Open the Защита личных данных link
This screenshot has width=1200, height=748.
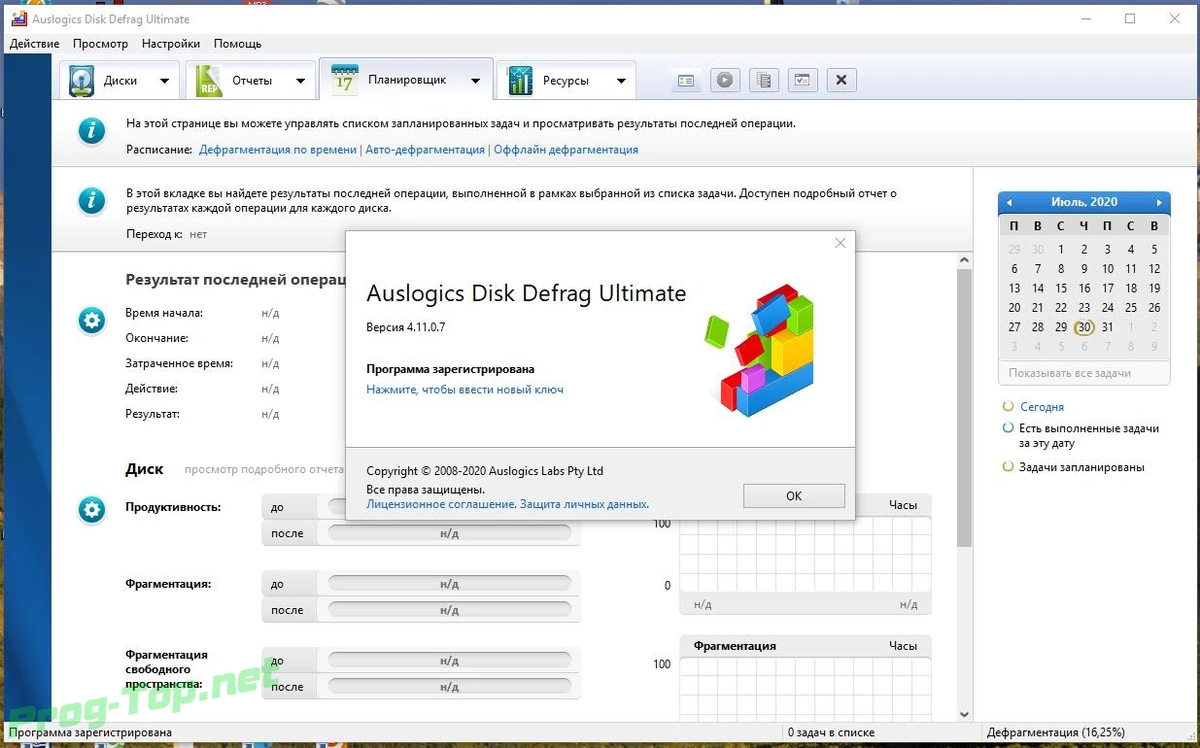pos(584,505)
